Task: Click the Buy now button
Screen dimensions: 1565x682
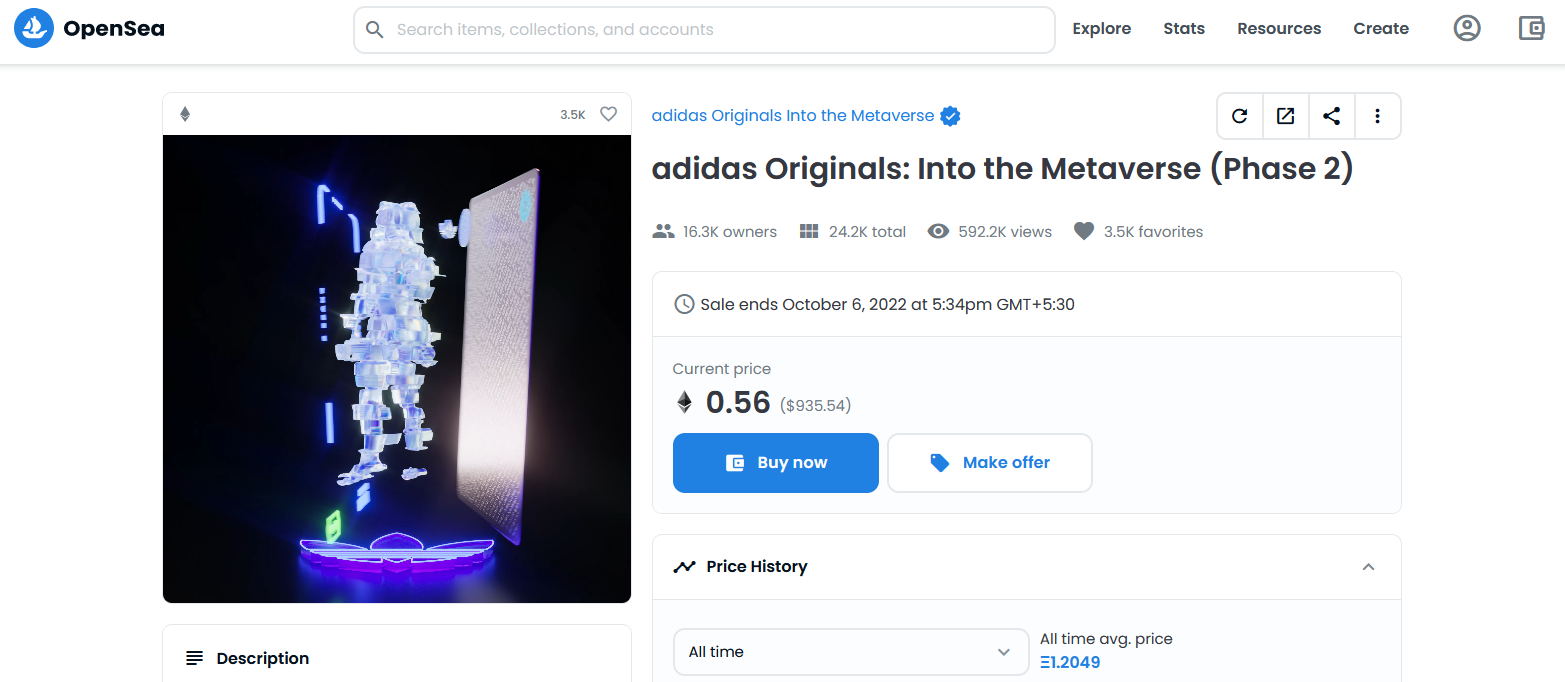Action: [776, 463]
